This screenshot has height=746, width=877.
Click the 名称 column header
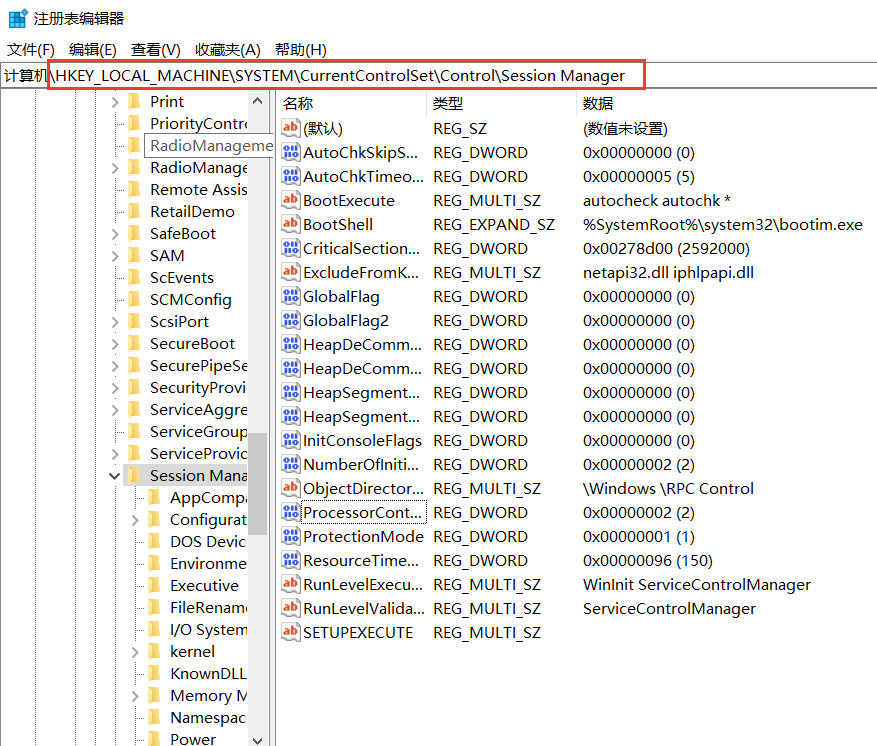point(298,103)
